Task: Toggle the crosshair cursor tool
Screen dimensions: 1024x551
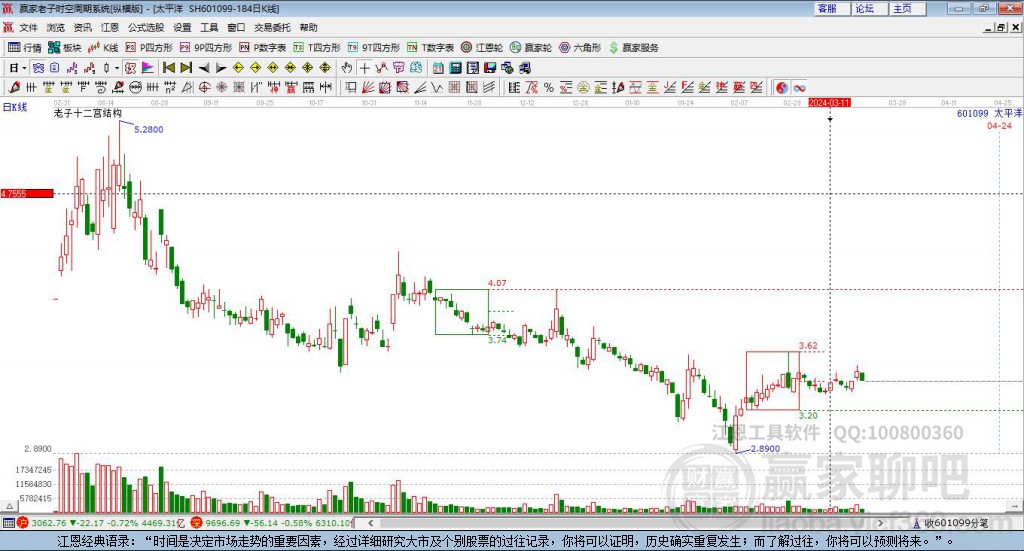Action: tap(364, 68)
